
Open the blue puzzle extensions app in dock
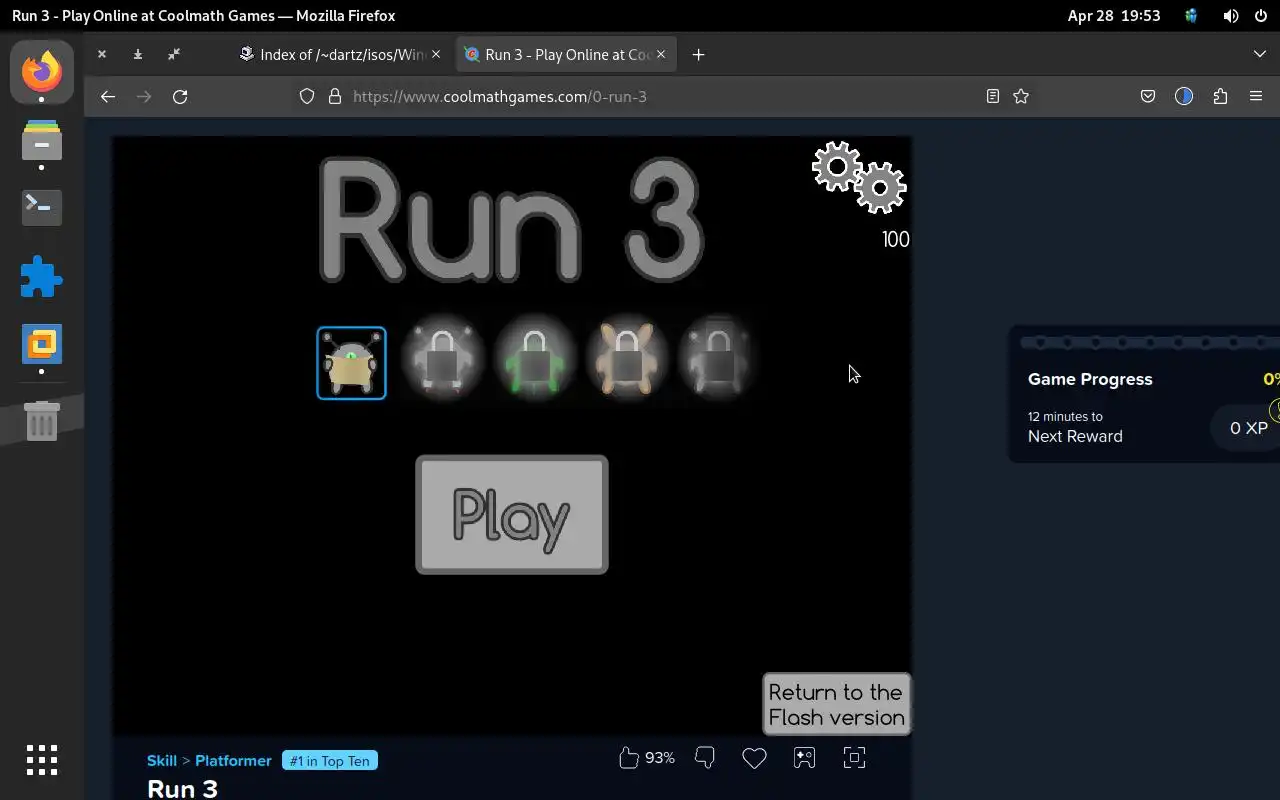coord(42,276)
